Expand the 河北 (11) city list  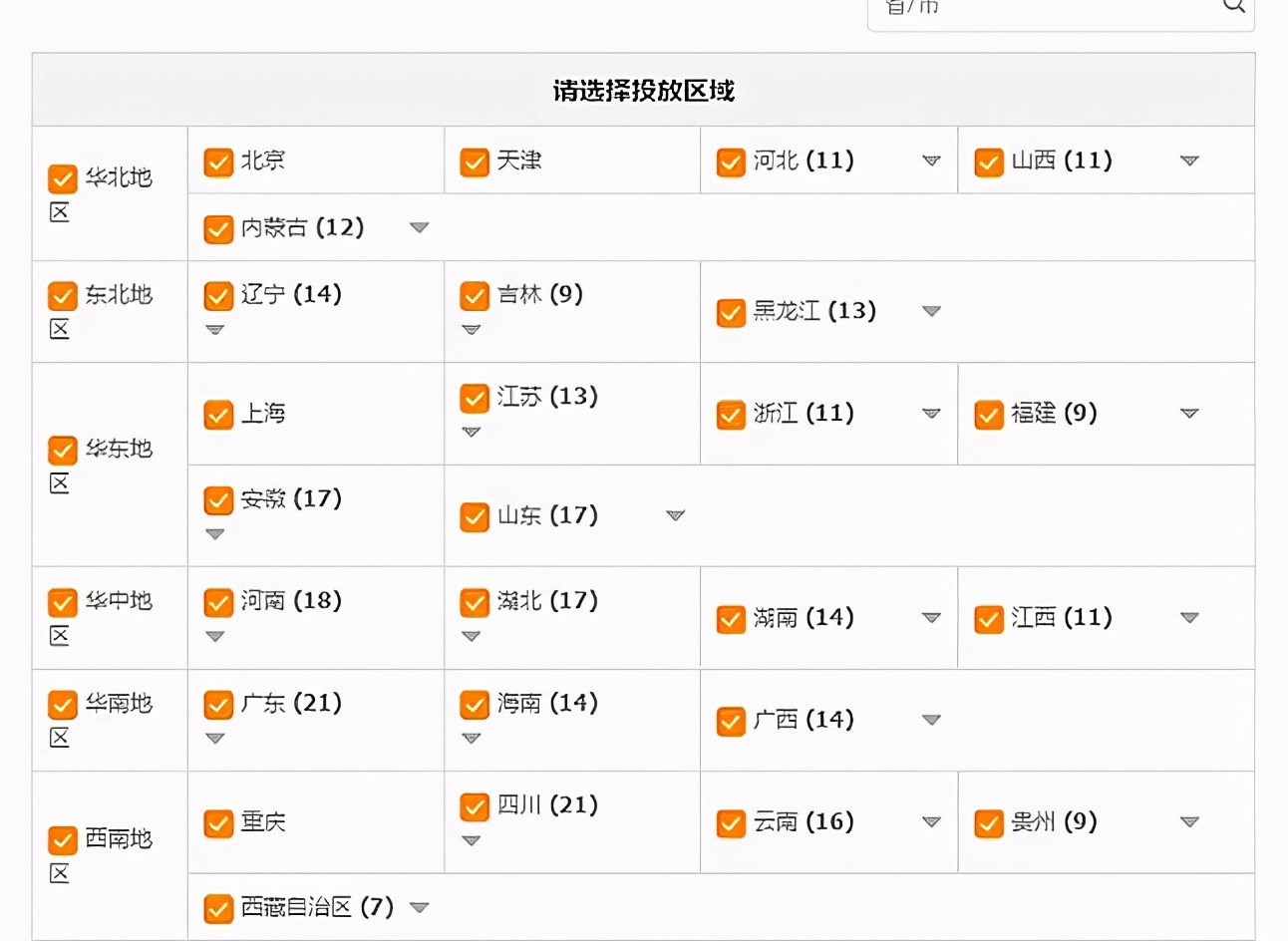click(931, 160)
